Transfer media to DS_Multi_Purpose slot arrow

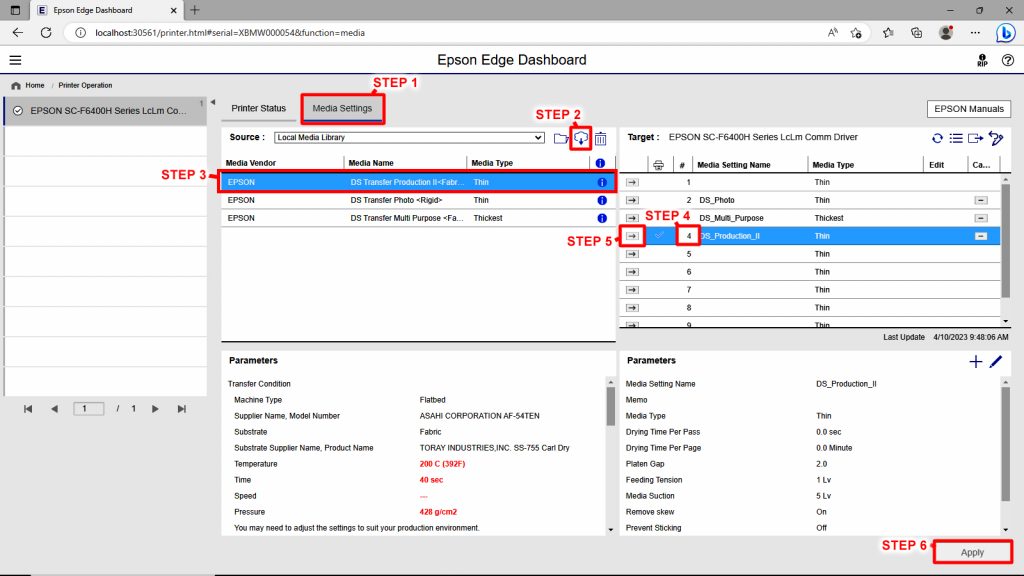[x=632, y=218]
